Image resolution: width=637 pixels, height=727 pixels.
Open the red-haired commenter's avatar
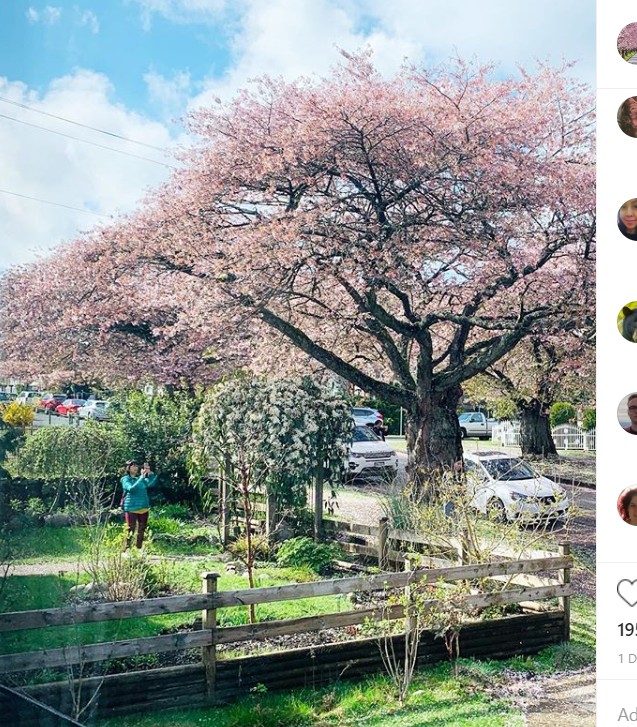point(627,505)
